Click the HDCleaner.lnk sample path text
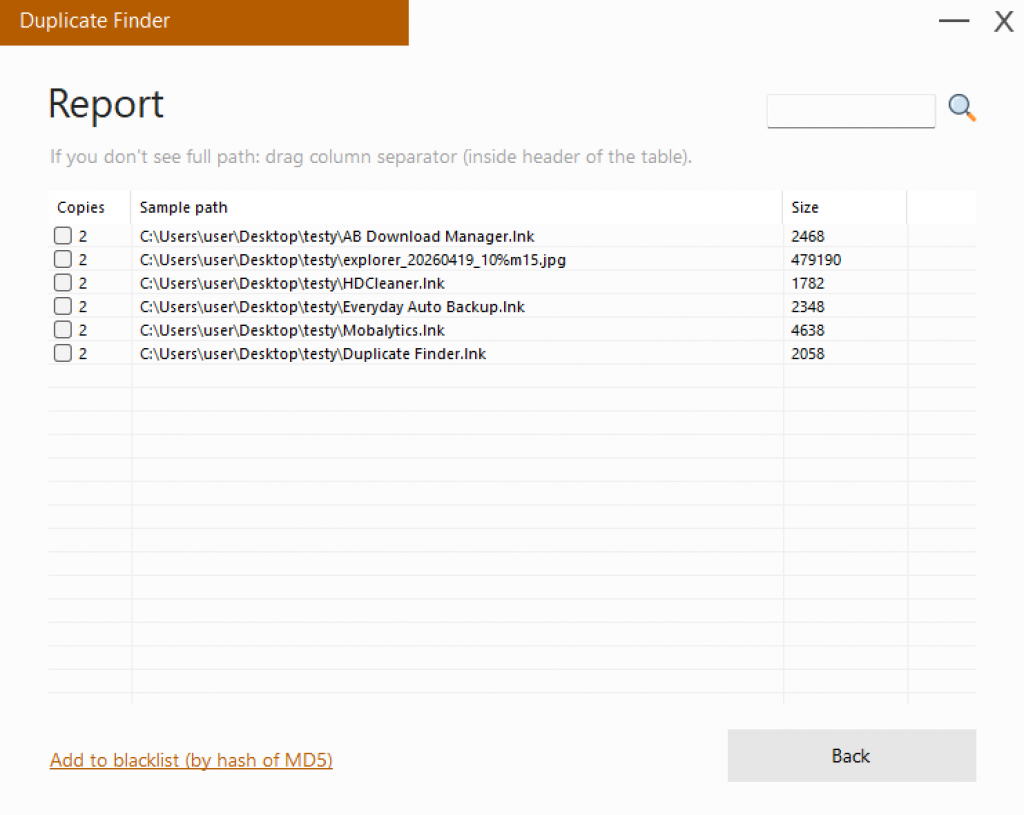 point(290,282)
